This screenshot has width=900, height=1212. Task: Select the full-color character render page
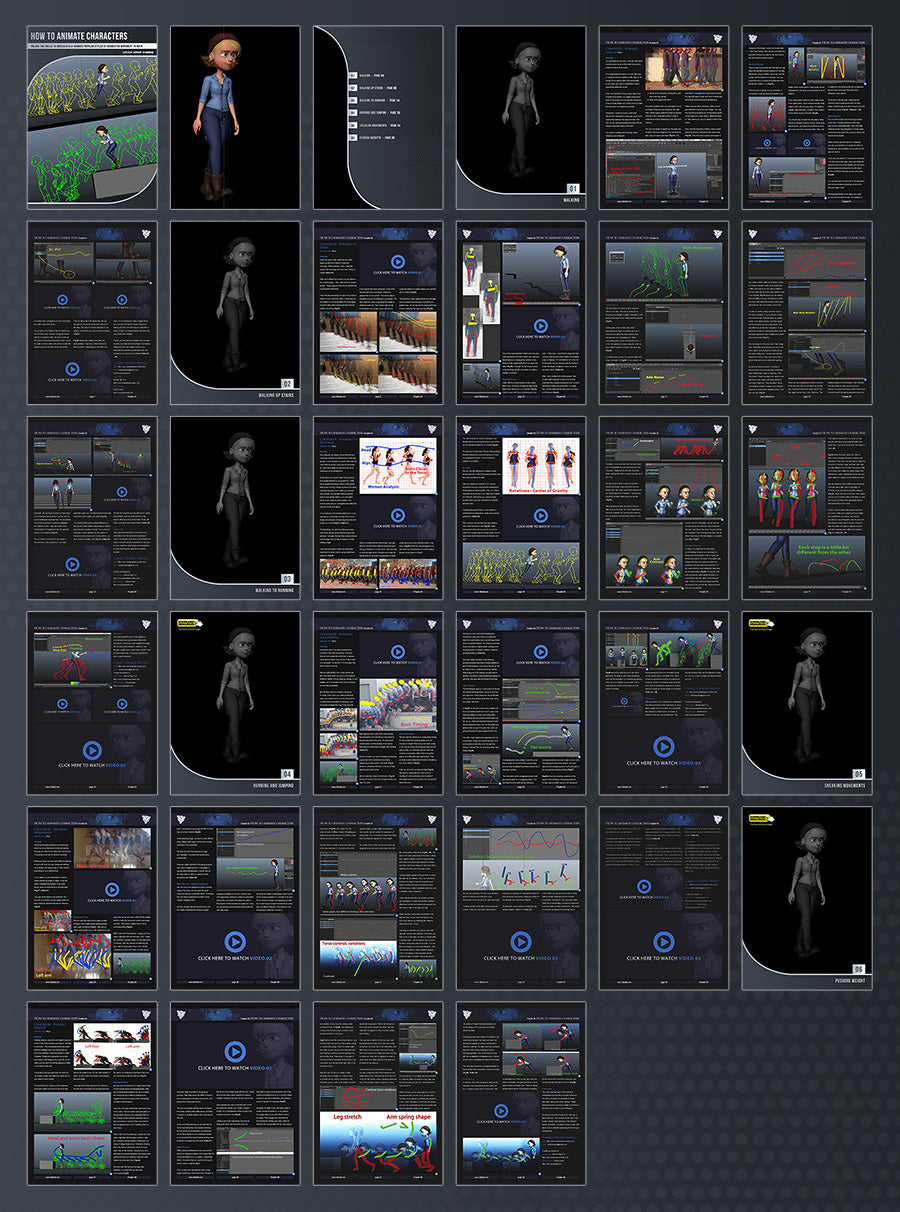click(x=235, y=117)
